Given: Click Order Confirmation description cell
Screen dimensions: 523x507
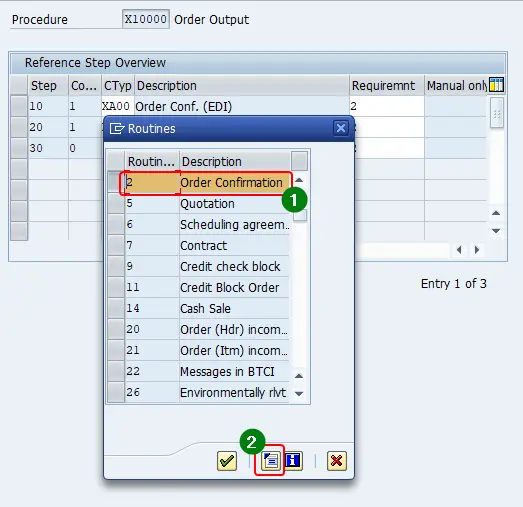Looking at the screenshot, I should pyautogui.click(x=235, y=182).
